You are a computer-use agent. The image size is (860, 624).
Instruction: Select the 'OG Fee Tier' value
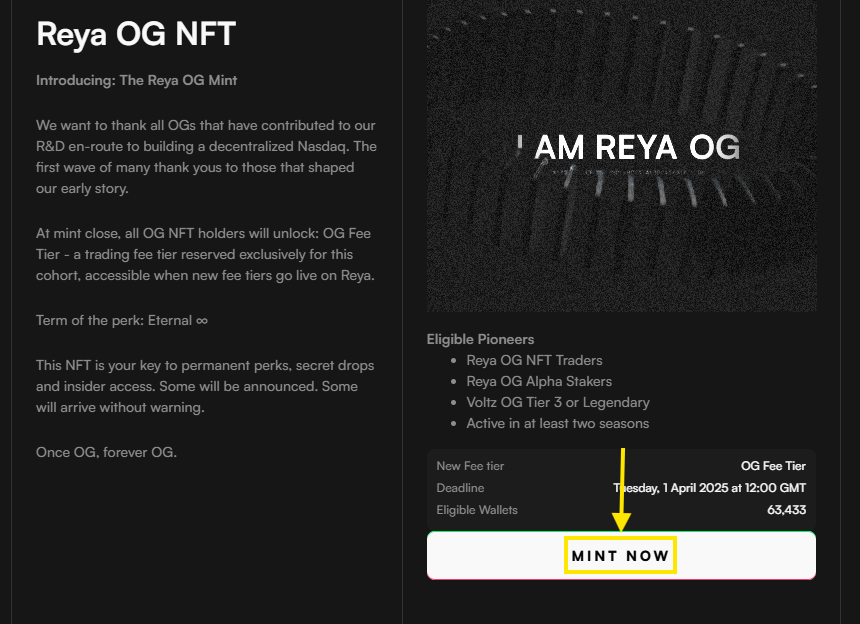click(773, 466)
